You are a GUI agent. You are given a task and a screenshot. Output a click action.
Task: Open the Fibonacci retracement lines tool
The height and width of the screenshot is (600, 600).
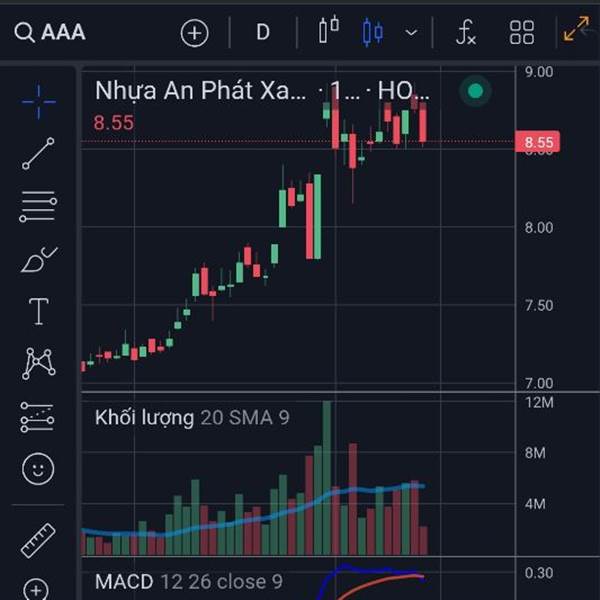(x=38, y=207)
